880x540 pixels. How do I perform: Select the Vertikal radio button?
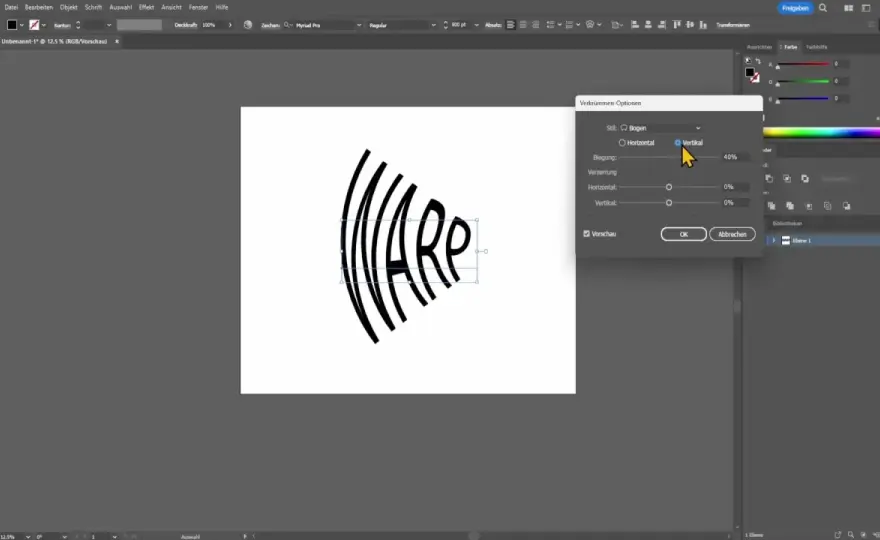pos(678,143)
